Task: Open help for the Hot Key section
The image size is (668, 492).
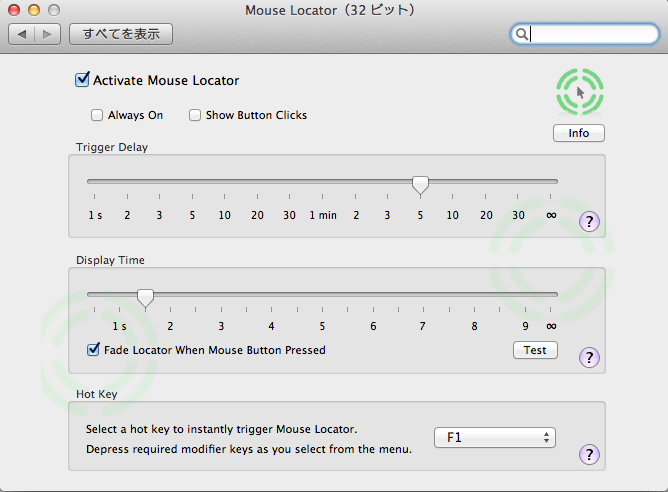Action: [x=589, y=455]
